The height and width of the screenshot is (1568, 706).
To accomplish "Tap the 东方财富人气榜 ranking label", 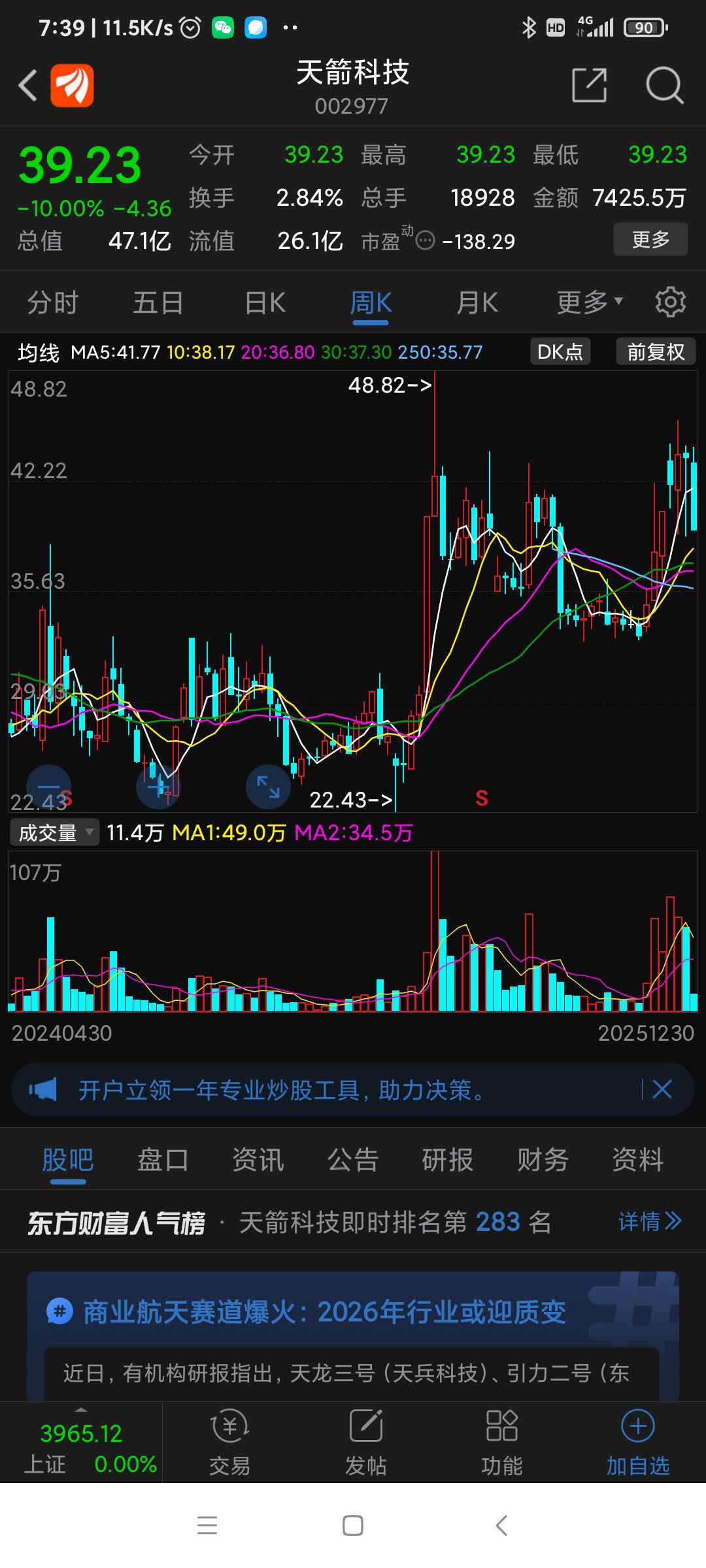I will (x=116, y=1222).
